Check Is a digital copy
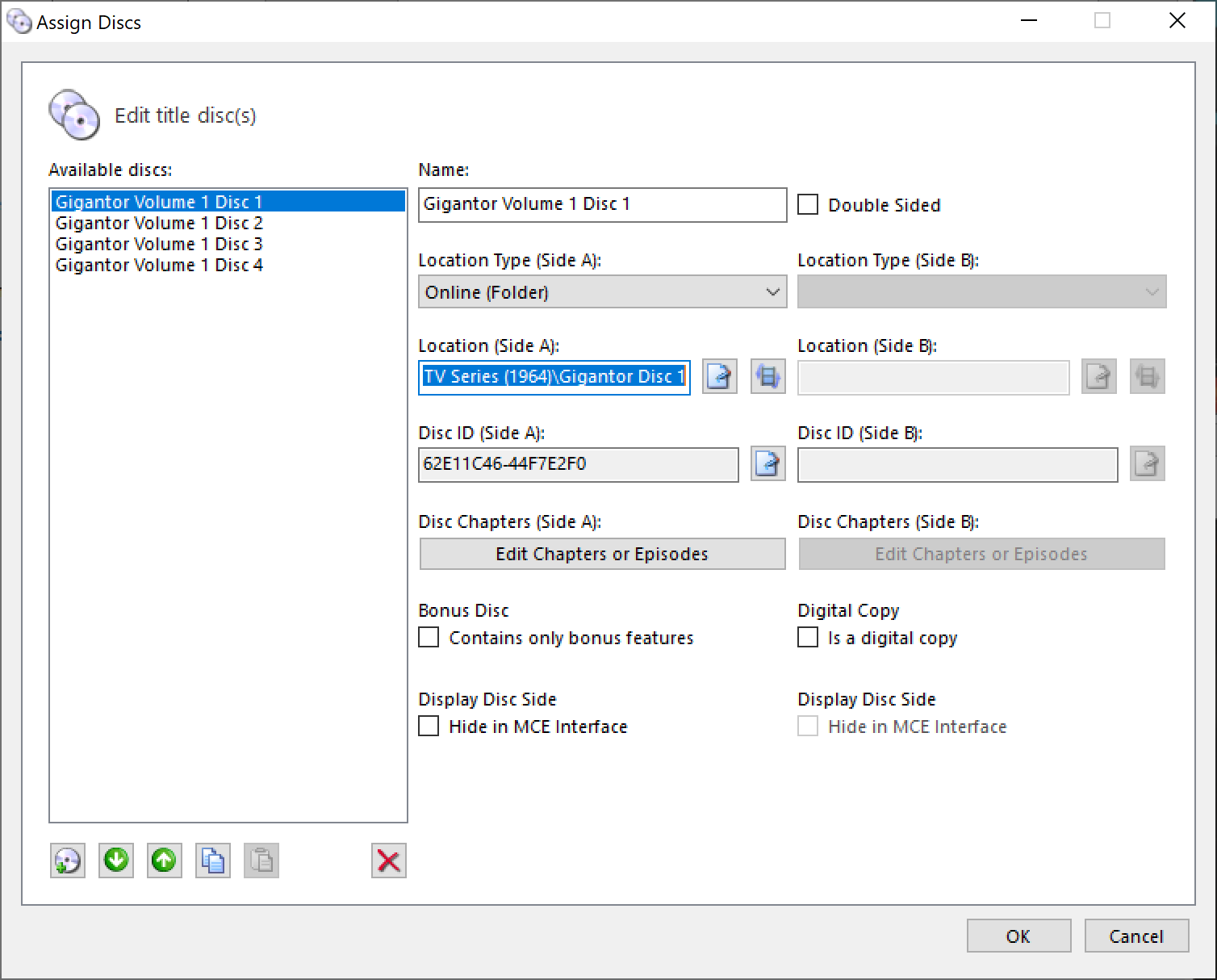This screenshot has height=980, width=1217. coord(808,637)
